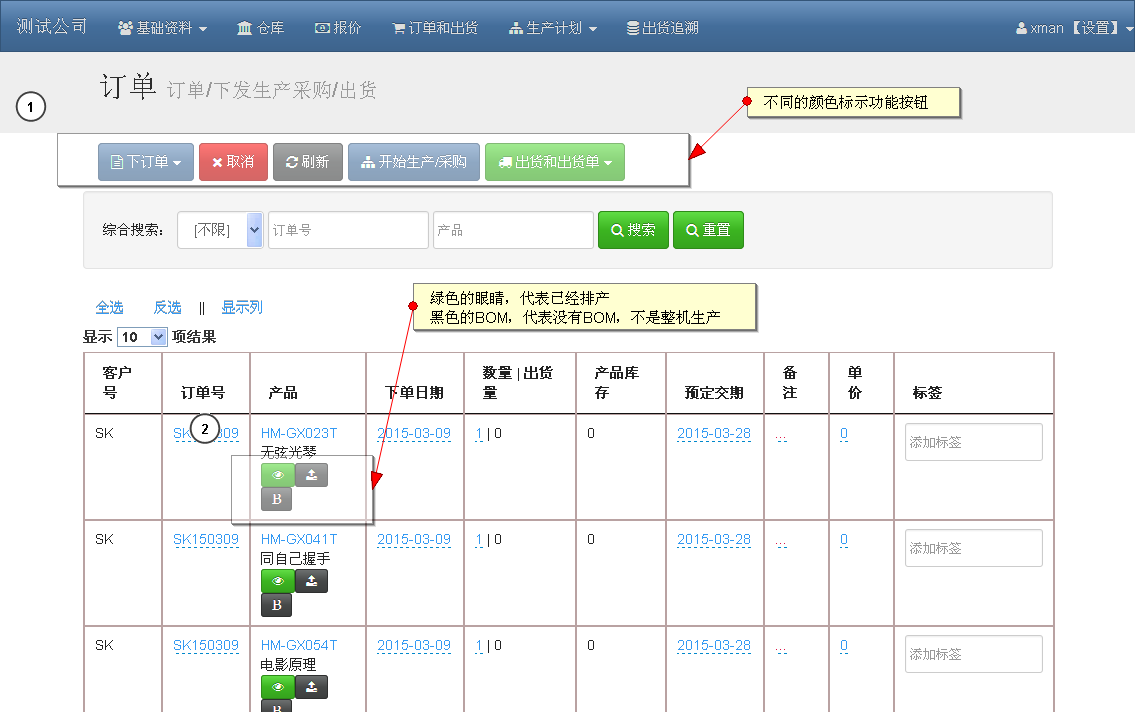Viewport: 1135px width, 712px height.
Task: Click the 刷新 refresh button
Action: (307, 162)
